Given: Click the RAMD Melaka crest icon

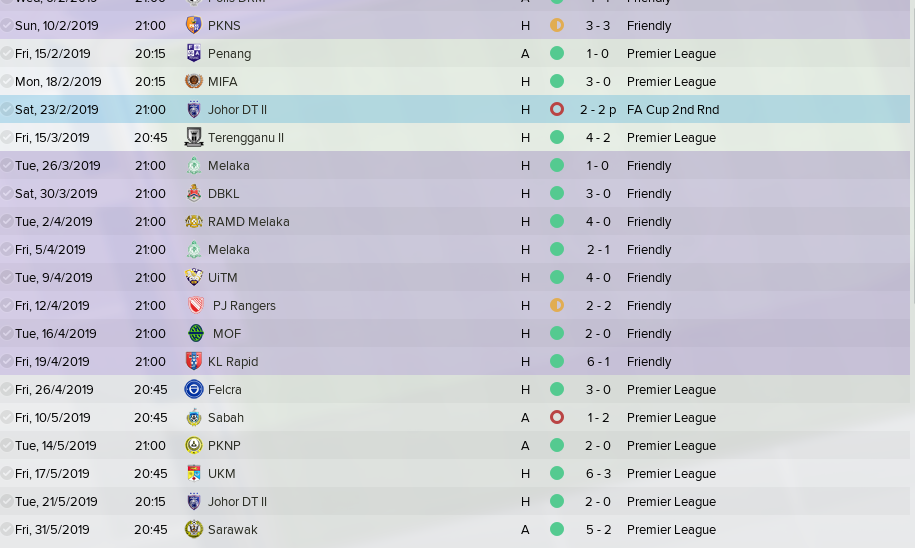Looking at the screenshot, I should coord(193,221).
